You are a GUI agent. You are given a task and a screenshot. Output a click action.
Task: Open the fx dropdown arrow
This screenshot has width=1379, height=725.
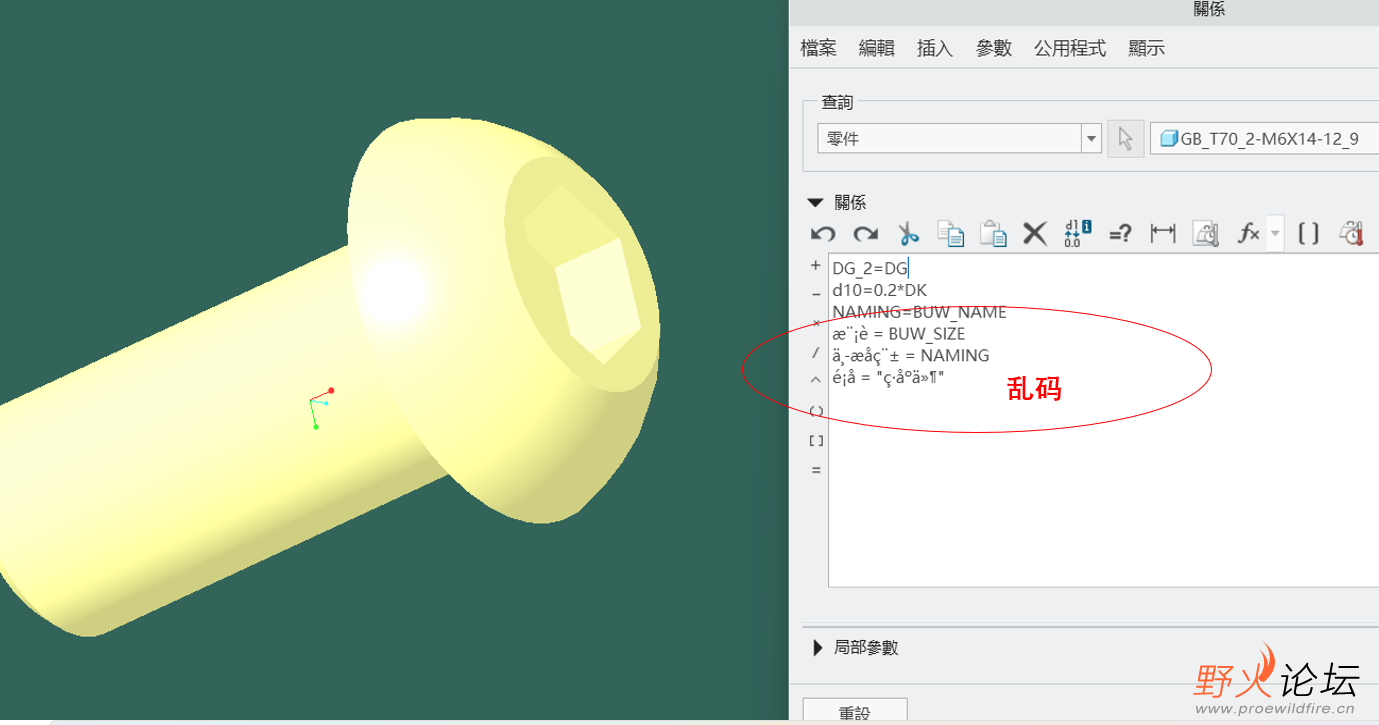coord(1275,234)
